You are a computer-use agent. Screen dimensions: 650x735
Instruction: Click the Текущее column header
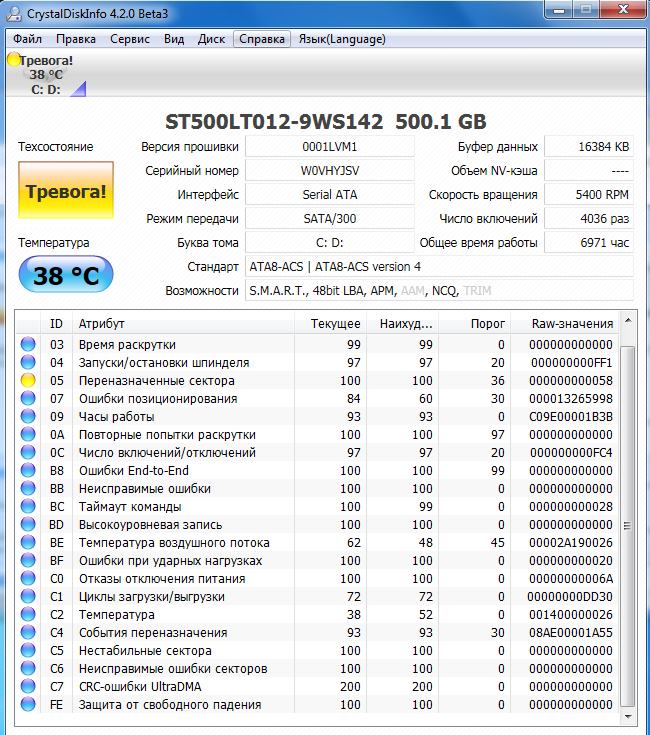[x=330, y=323]
